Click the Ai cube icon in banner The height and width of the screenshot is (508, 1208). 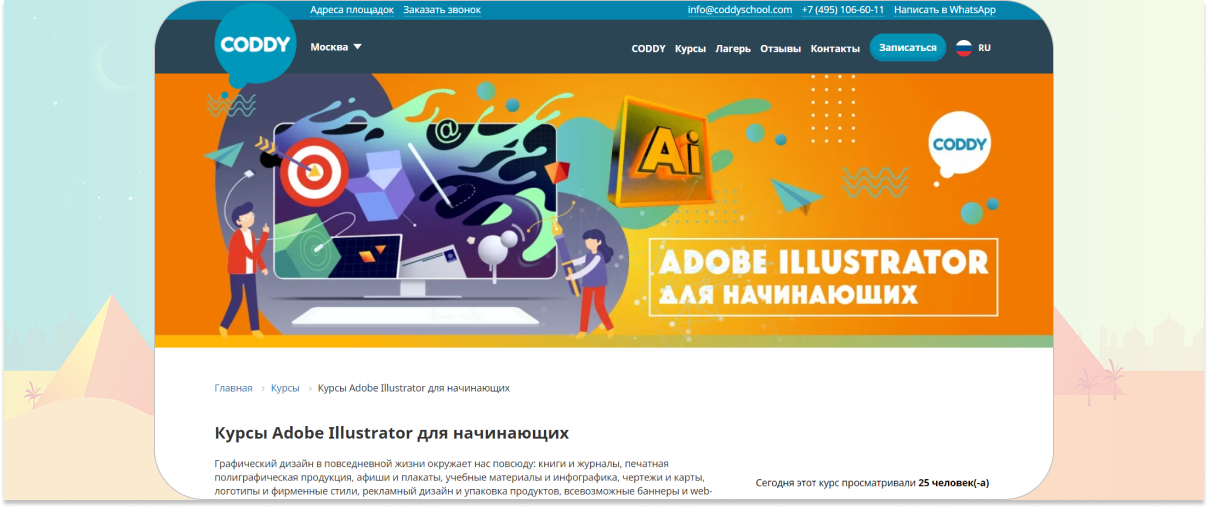pyautogui.click(x=664, y=150)
